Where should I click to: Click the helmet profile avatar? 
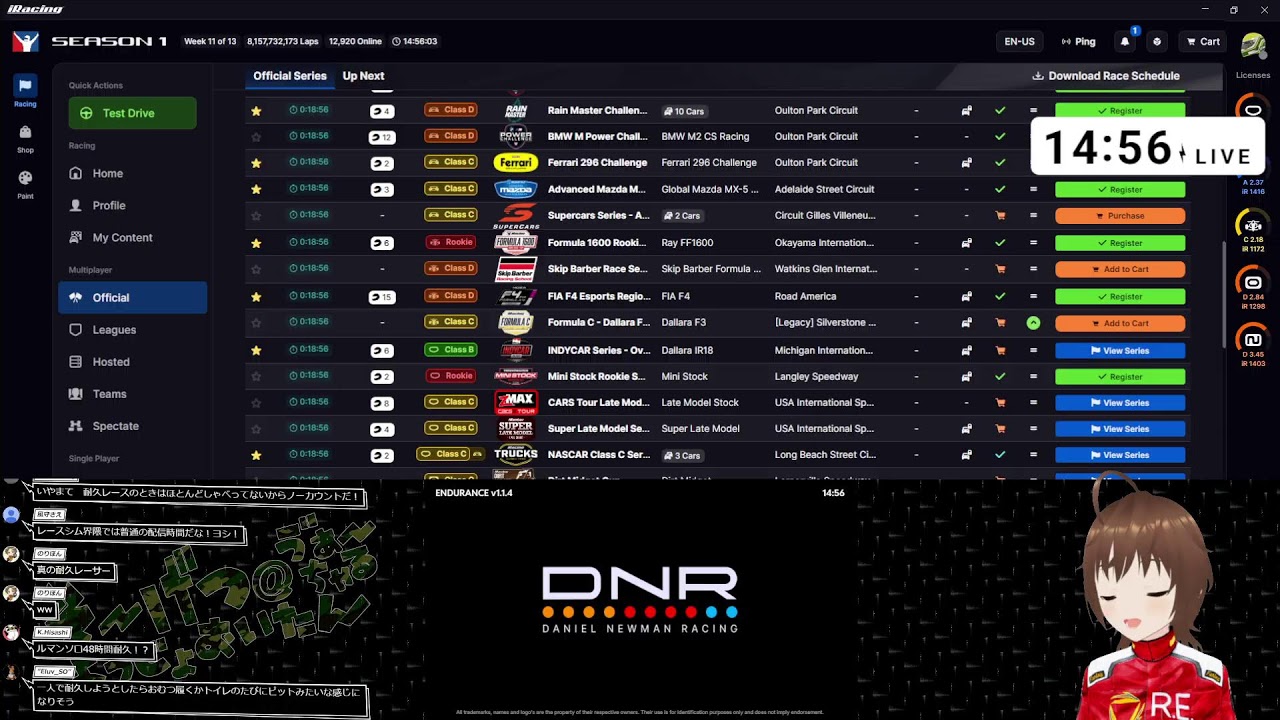point(1253,45)
